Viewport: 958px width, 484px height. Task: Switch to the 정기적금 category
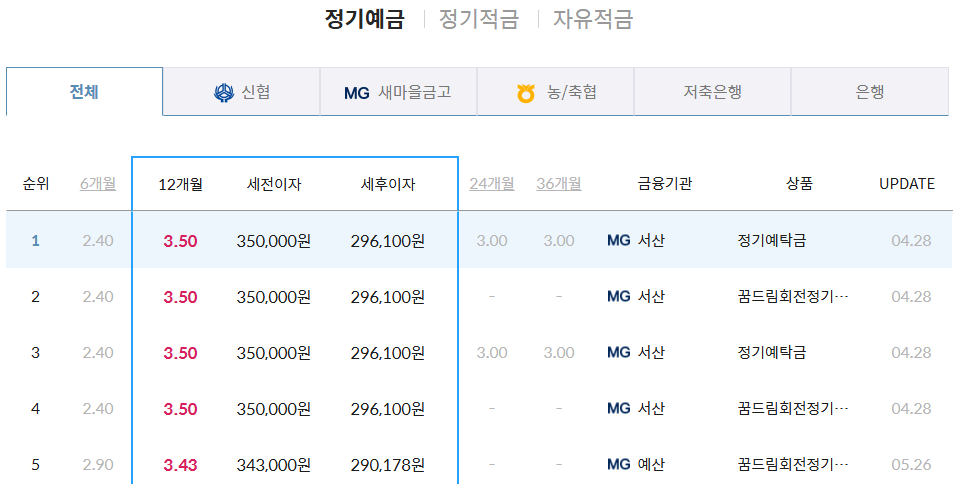pos(479,19)
